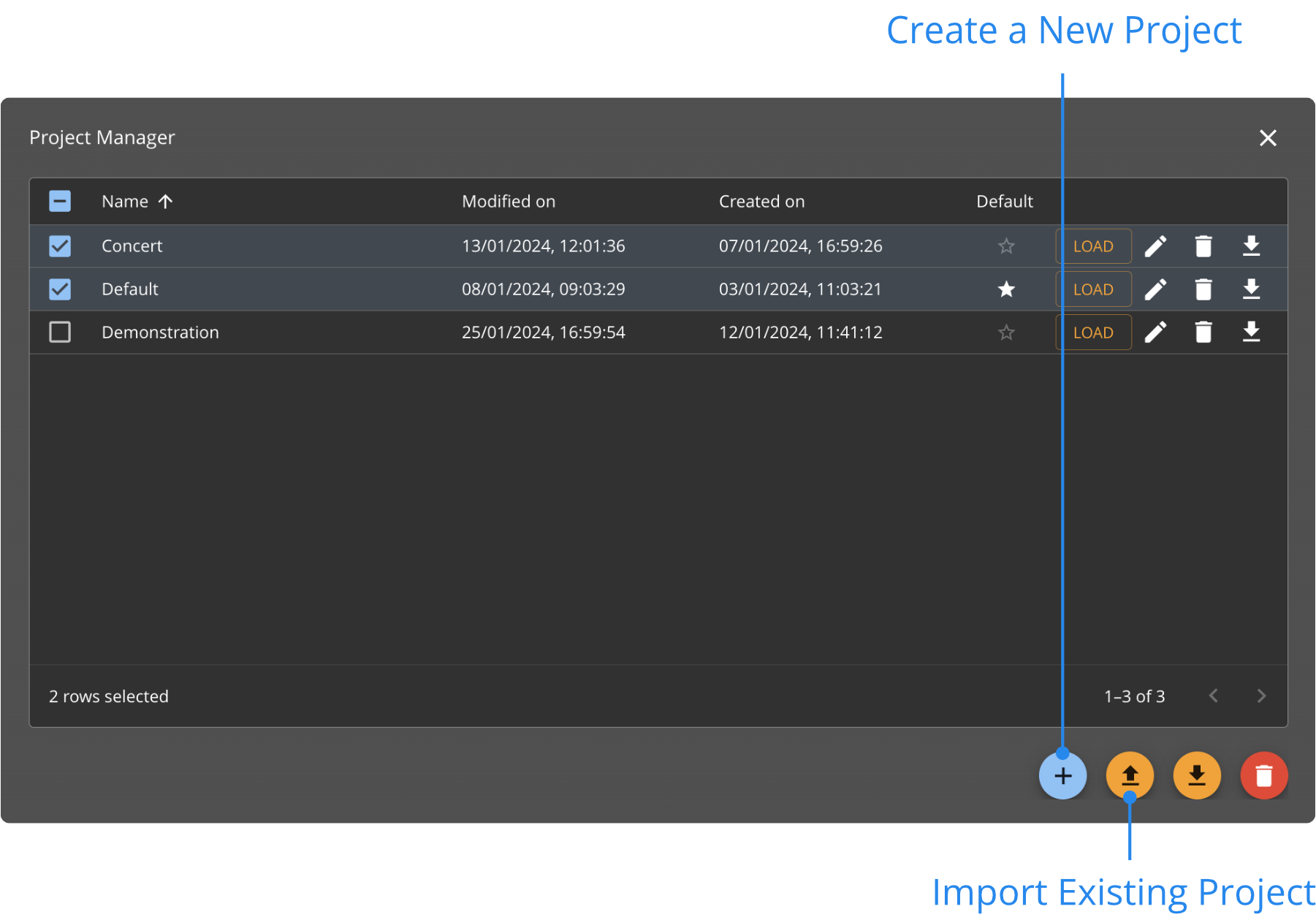Click the blue plus button to create project
The image size is (1316, 920).
(1062, 775)
